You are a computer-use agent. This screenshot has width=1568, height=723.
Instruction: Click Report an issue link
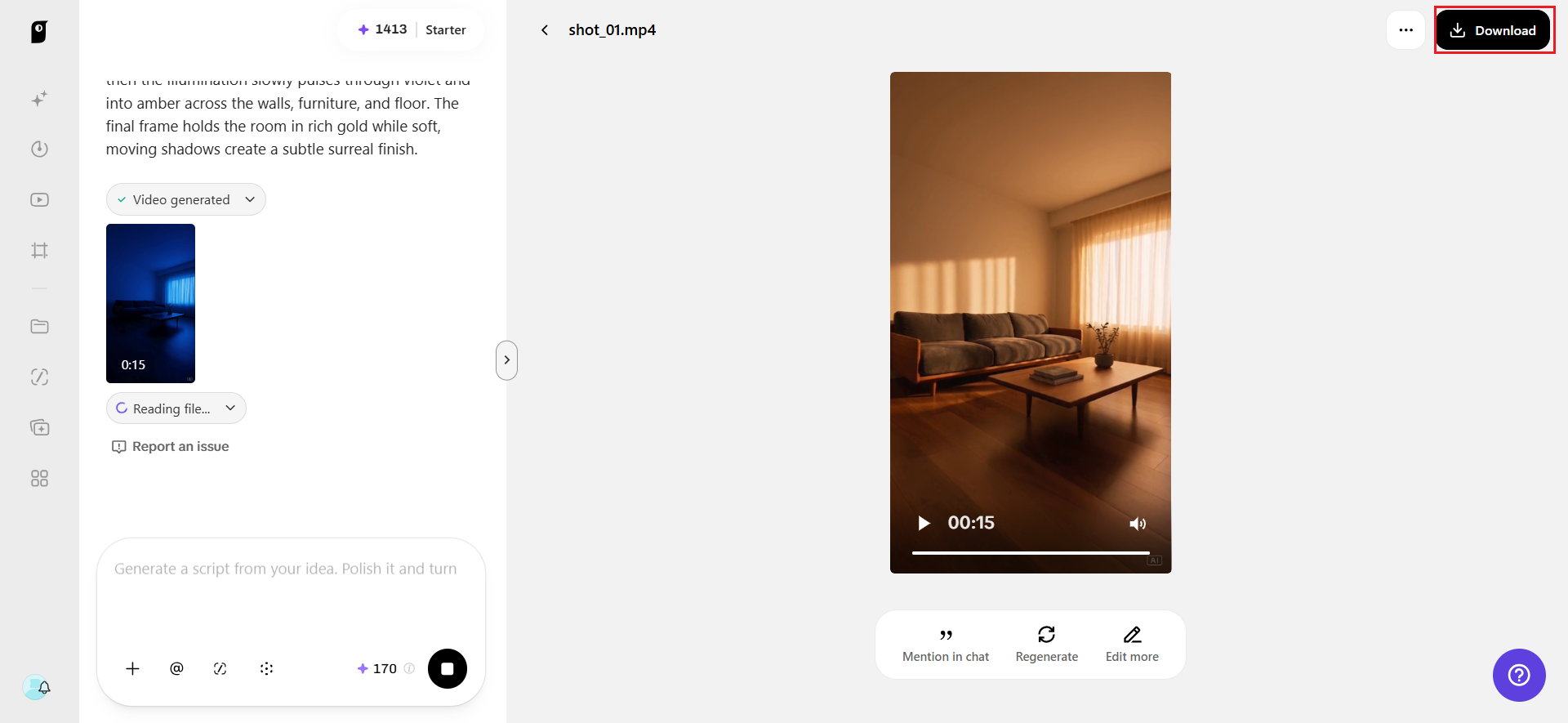171,446
